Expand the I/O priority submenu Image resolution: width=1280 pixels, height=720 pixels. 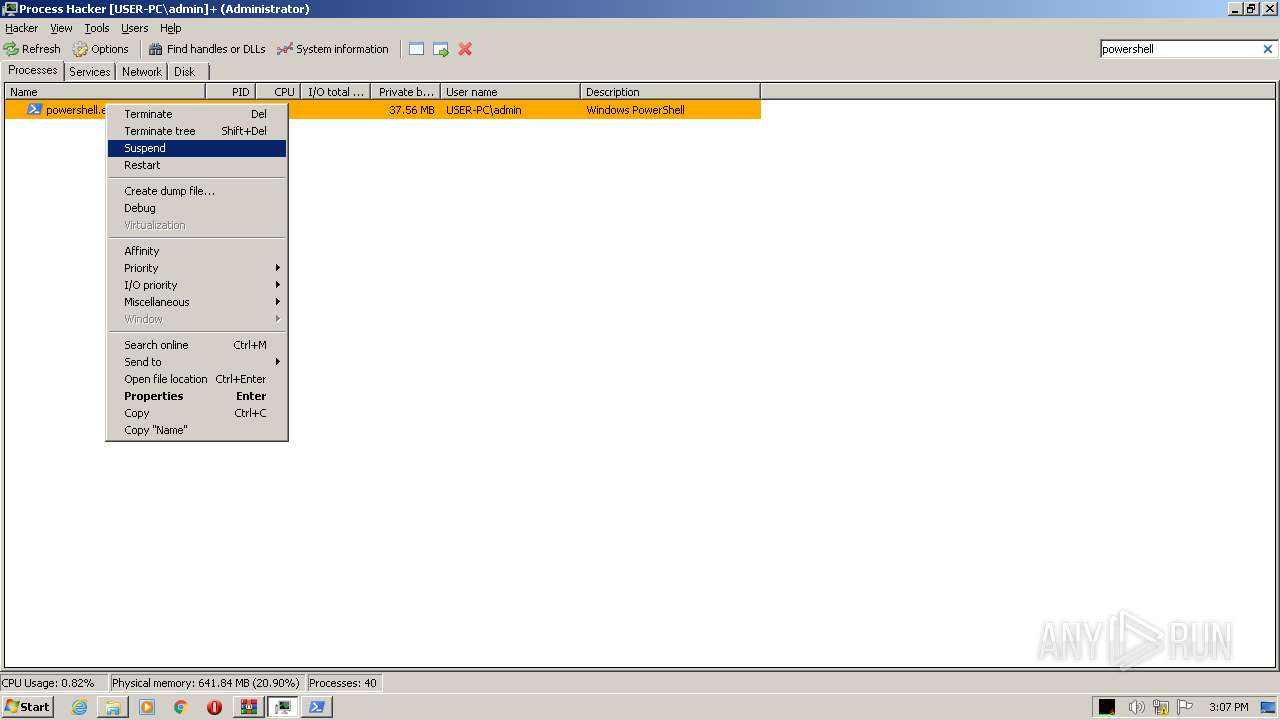pos(197,285)
